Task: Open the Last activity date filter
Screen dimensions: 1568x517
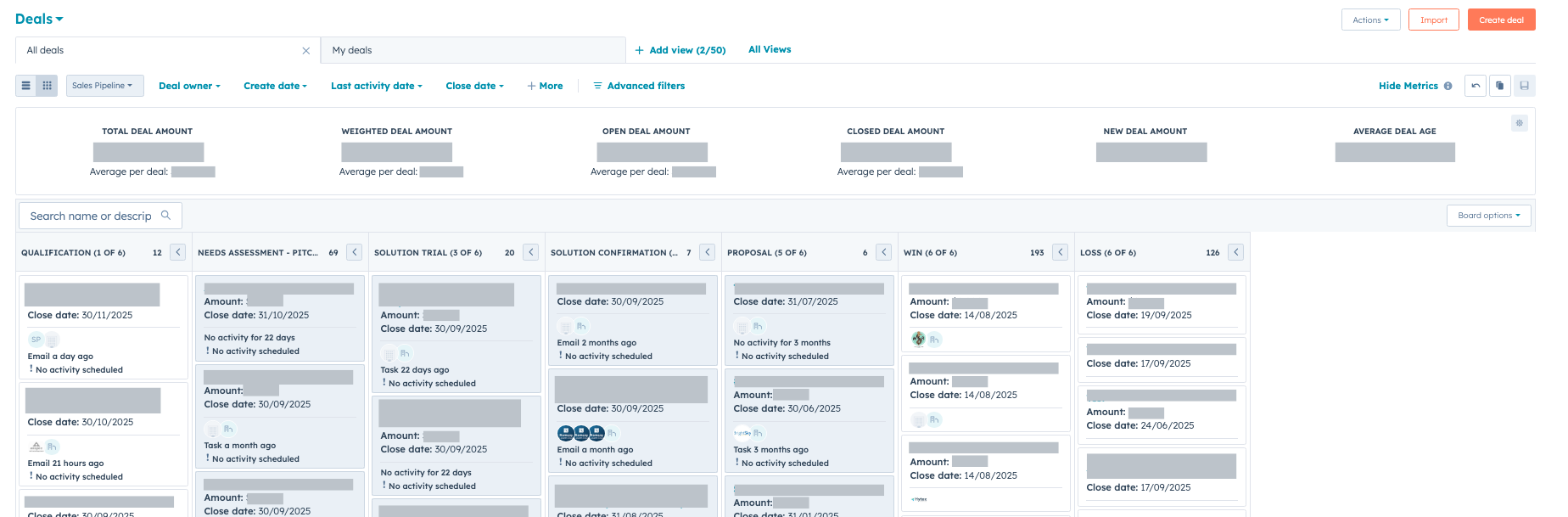Action: [x=377, y=86]
